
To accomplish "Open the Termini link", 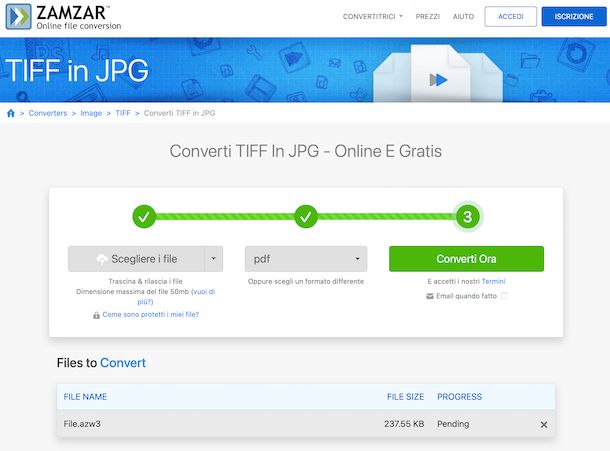I will [493, 281].
